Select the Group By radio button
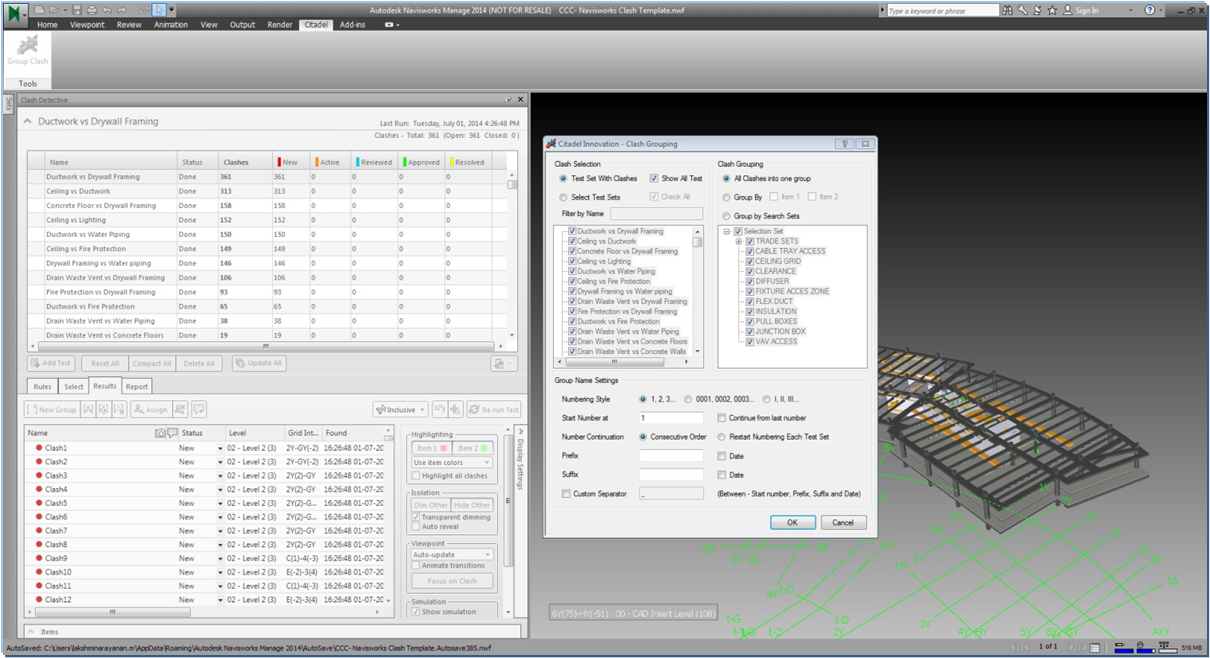 (726, 197)
